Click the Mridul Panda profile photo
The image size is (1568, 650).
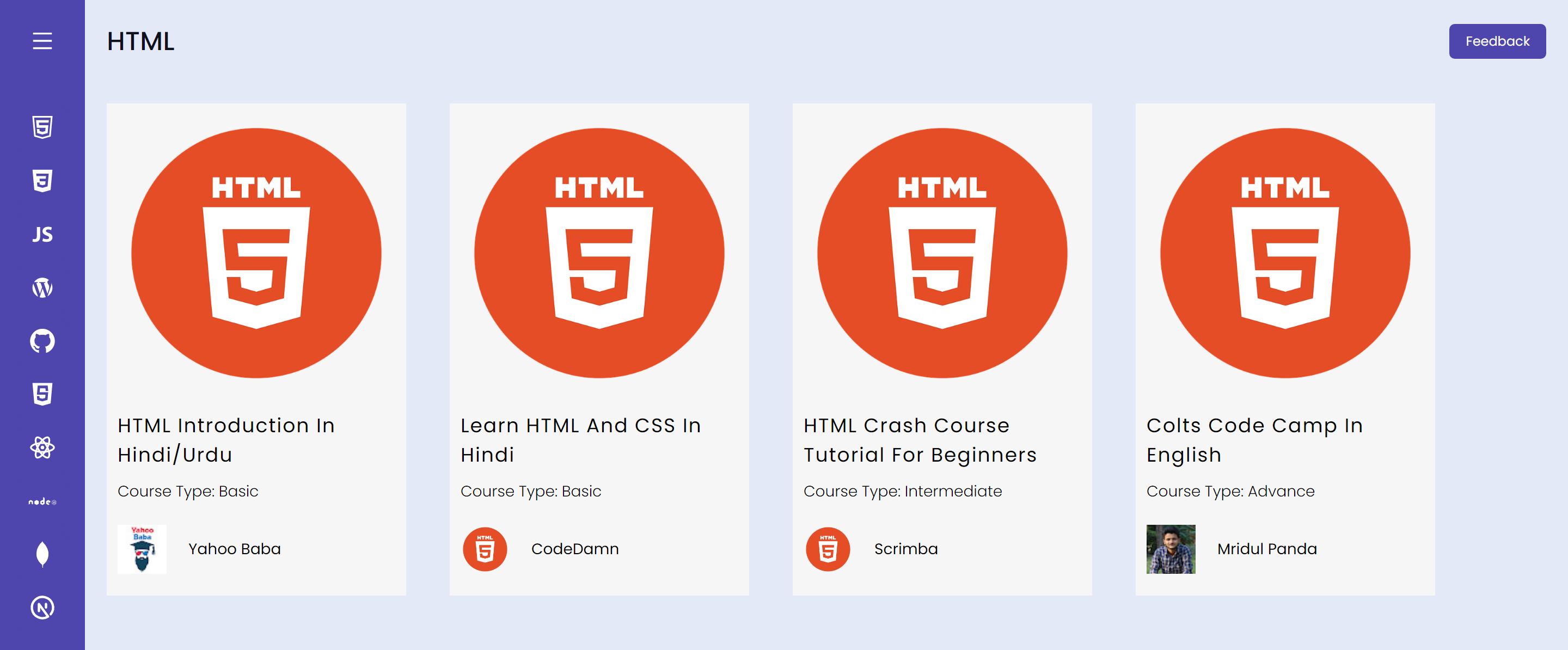[x=1171, y=549]
